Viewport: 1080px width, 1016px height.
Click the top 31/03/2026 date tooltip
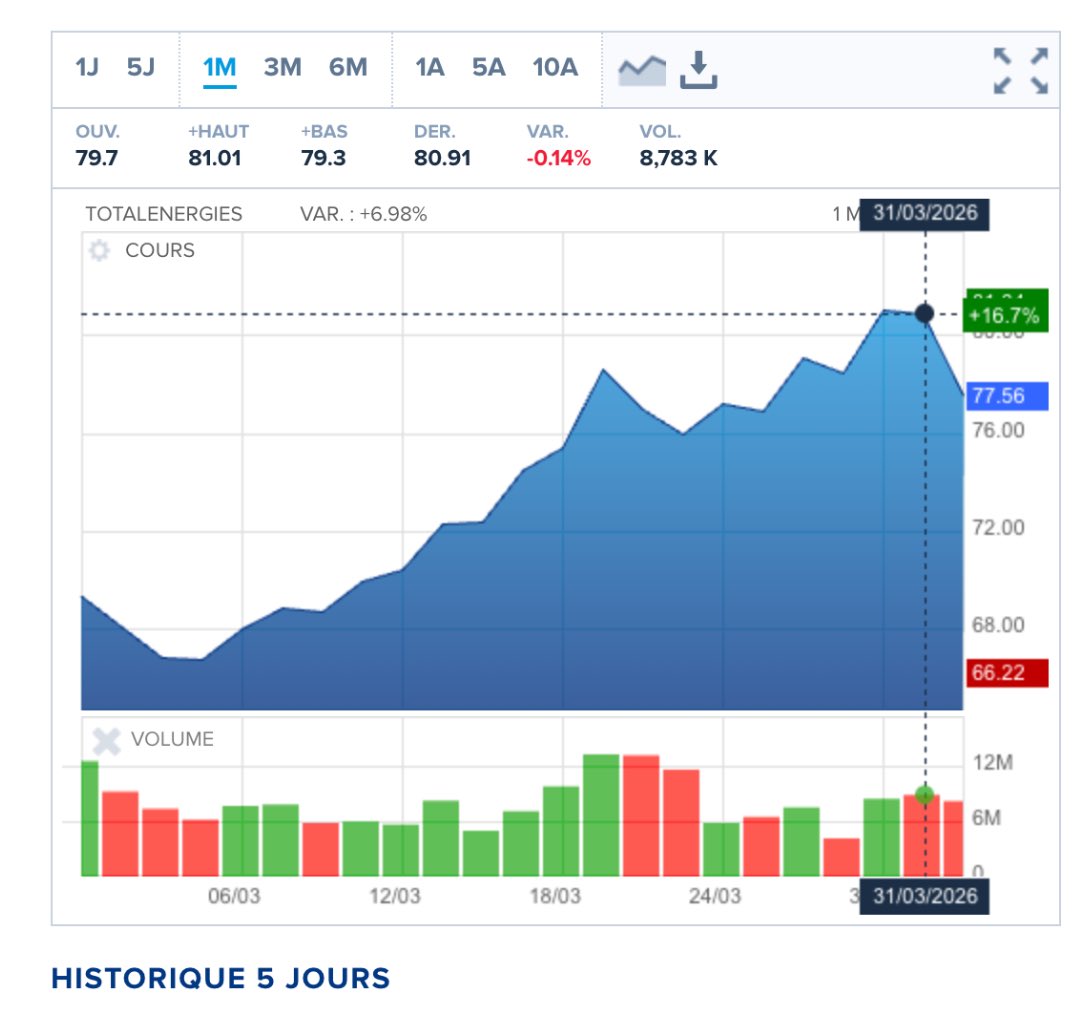click(x=924, y=214)
